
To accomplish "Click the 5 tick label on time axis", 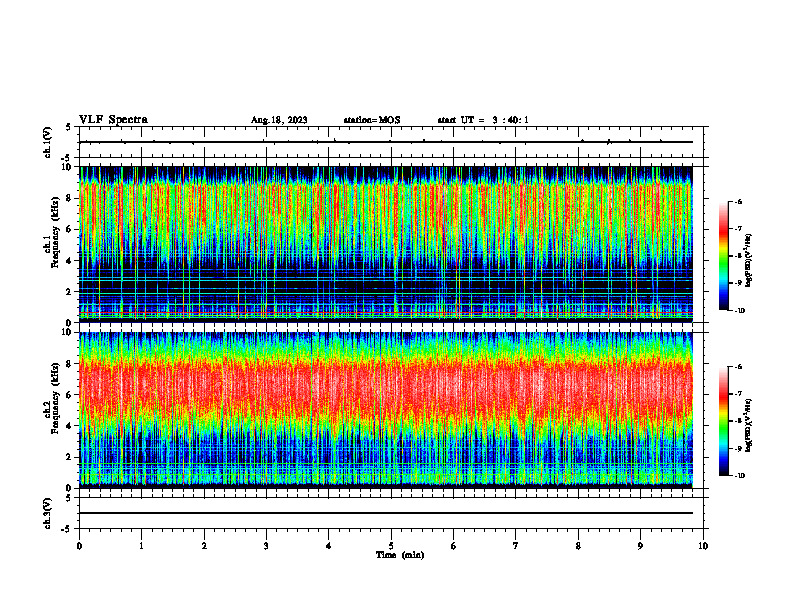I will pos(391,546).
